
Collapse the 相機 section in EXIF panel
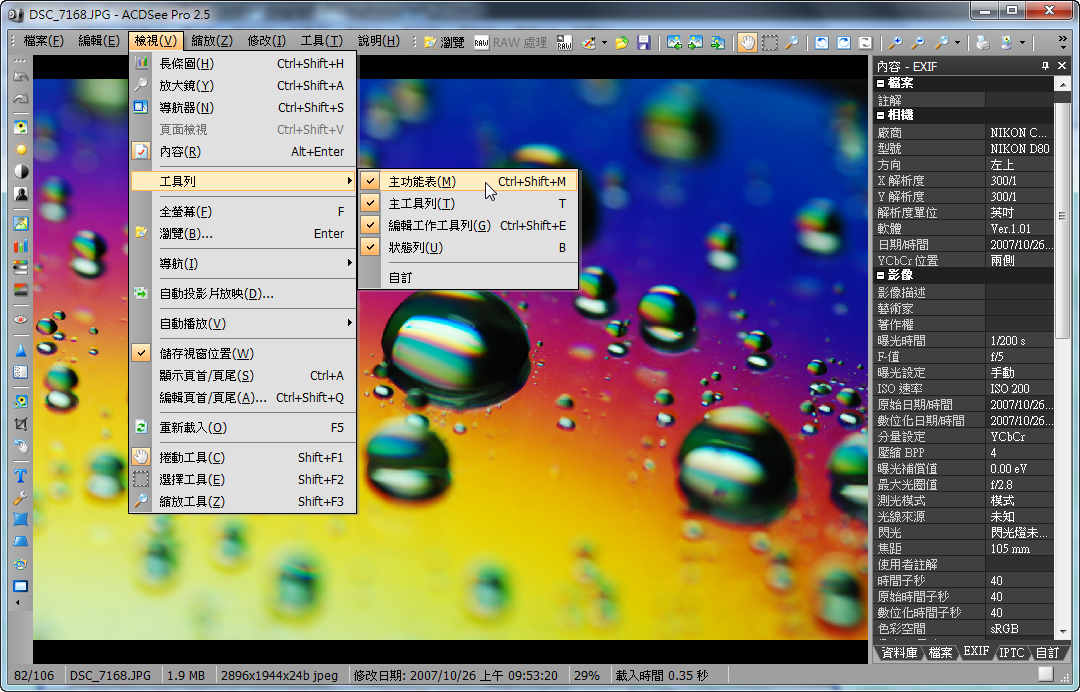881,115
